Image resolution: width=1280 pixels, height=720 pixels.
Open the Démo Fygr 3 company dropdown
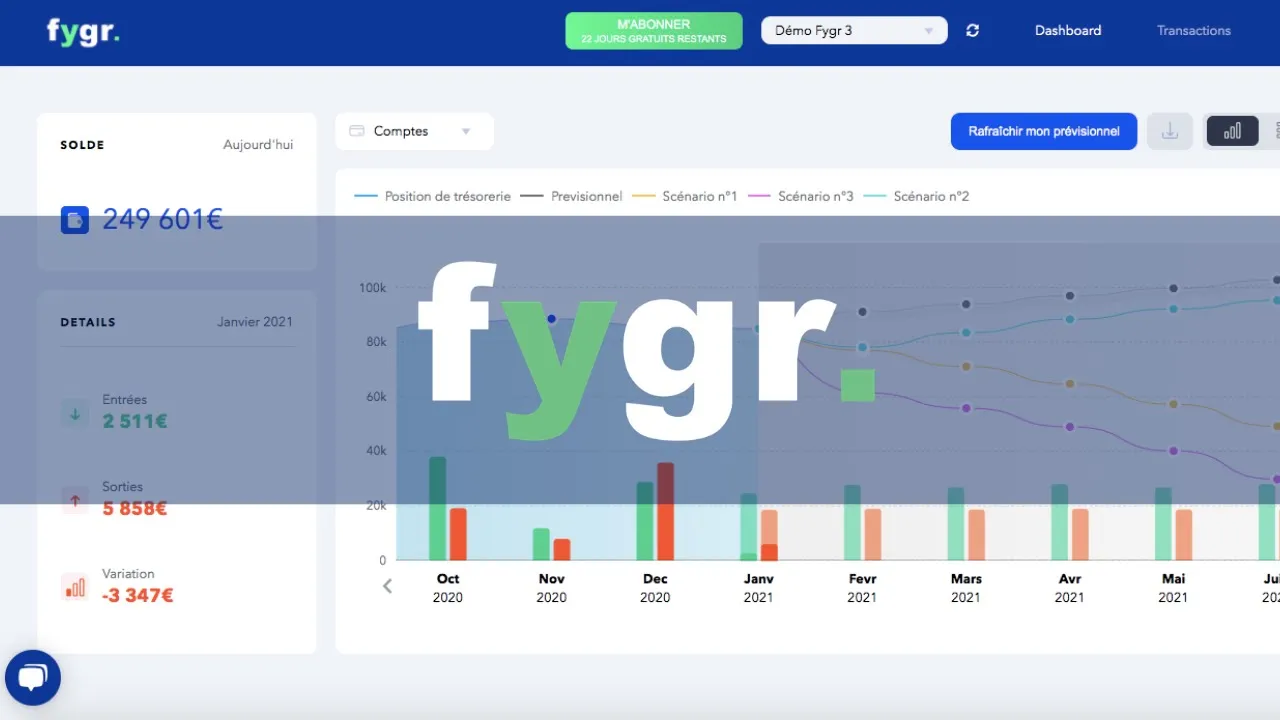[x=854, y=31]
